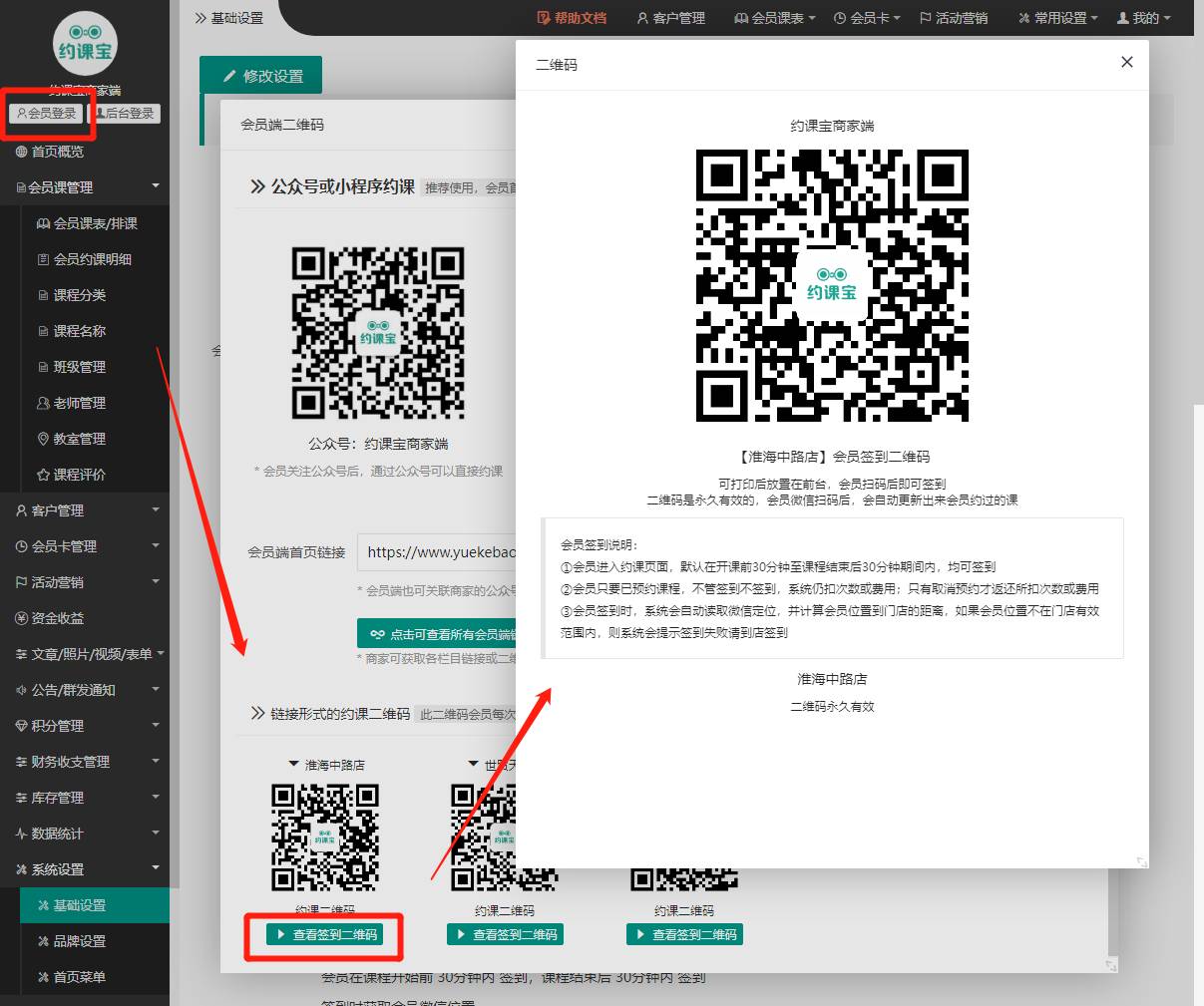Collapse the 会员课管理 sidebar section
The image size is (1204, 1006).
[85, 187]
